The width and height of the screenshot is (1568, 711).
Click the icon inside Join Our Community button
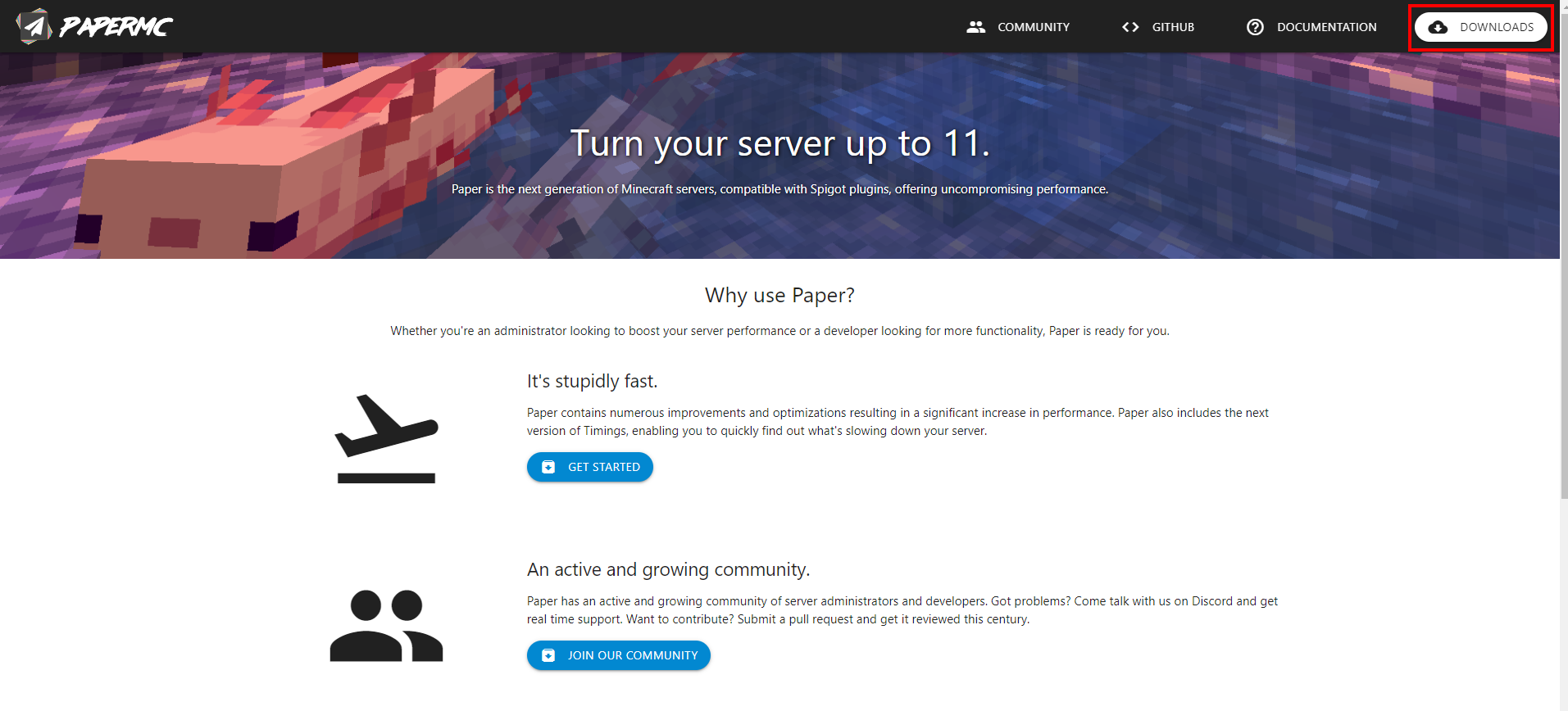[x=548, y=655]
